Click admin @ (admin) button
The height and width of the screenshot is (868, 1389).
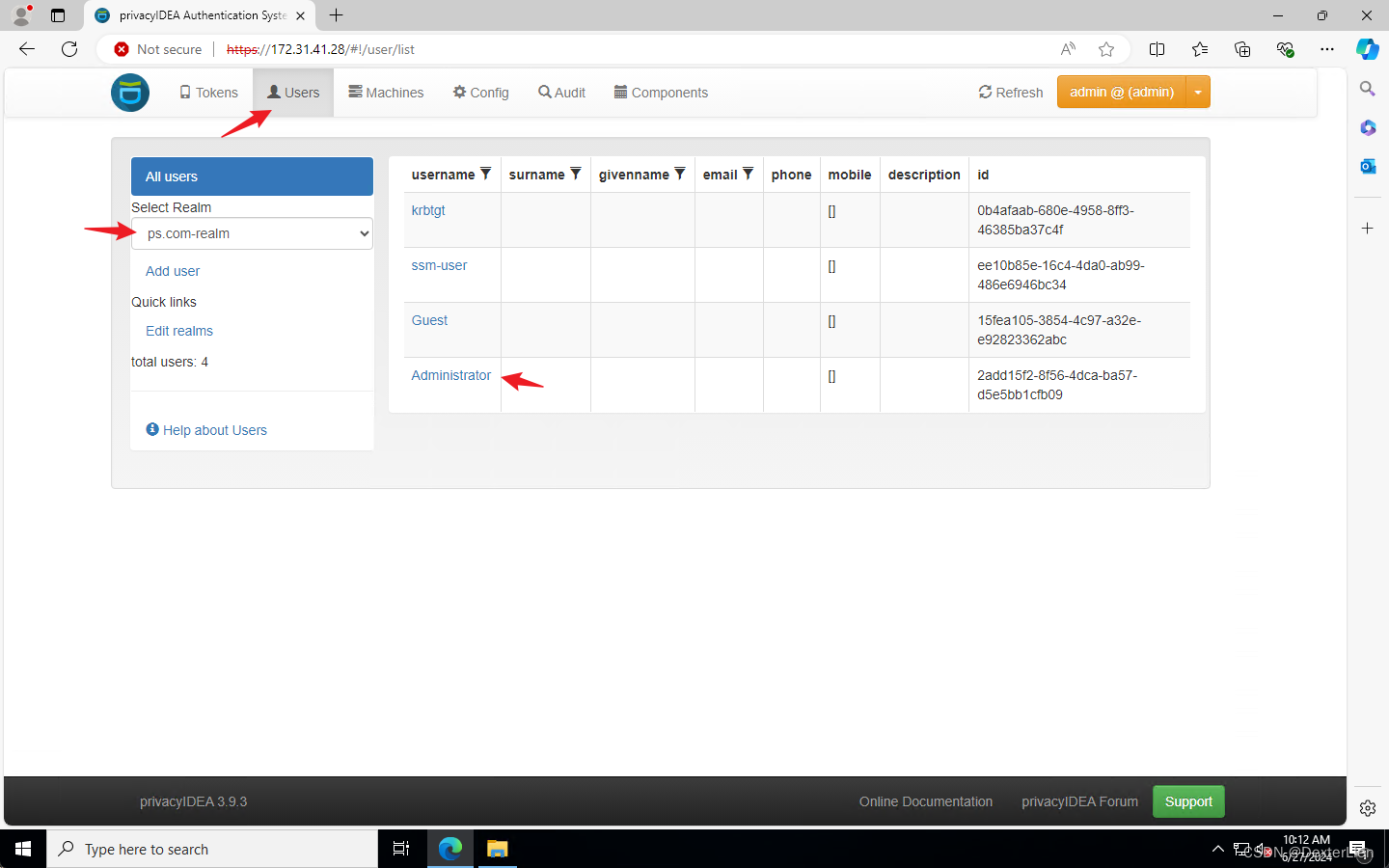(x=1122, y=93)
